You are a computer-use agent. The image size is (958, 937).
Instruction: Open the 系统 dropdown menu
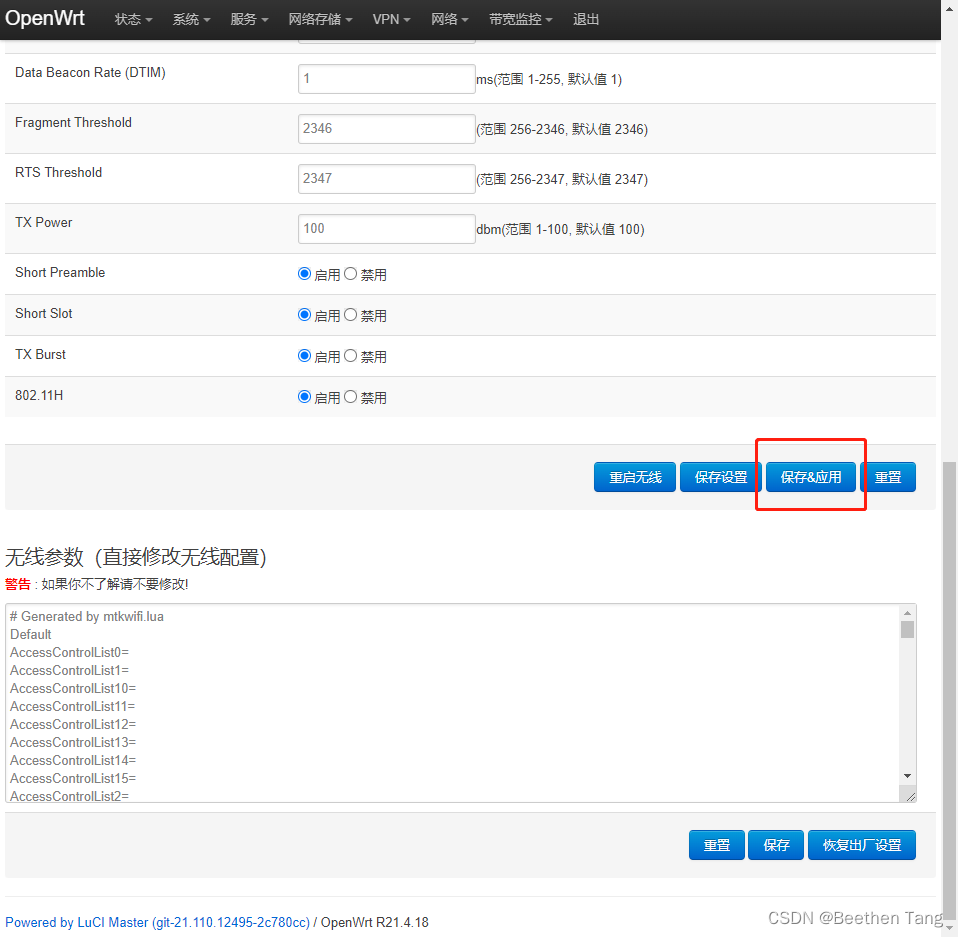click(x=191, y=20)
